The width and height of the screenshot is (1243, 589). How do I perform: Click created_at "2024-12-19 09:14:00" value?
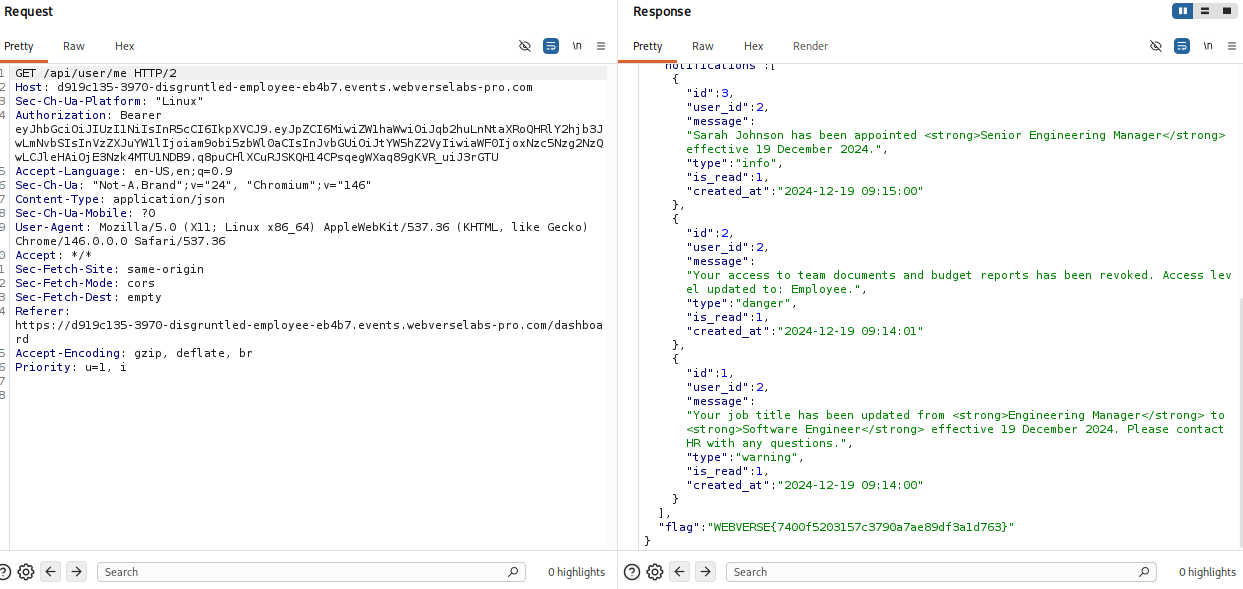tap(850, 486)
